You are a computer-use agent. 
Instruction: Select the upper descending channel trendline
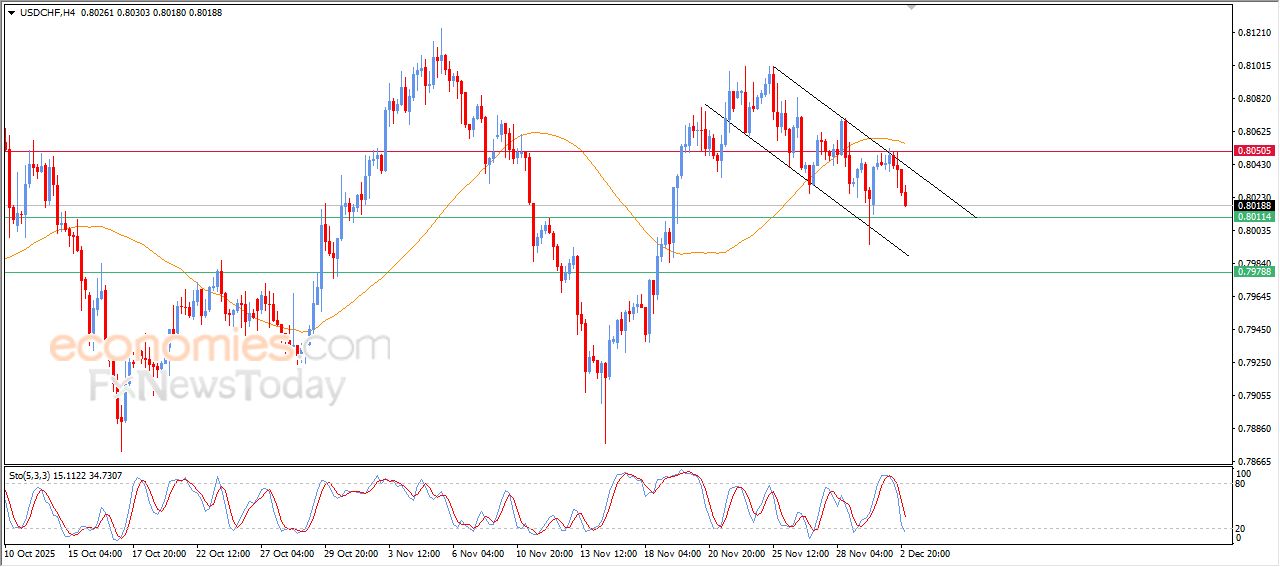(x=870, y=138)
